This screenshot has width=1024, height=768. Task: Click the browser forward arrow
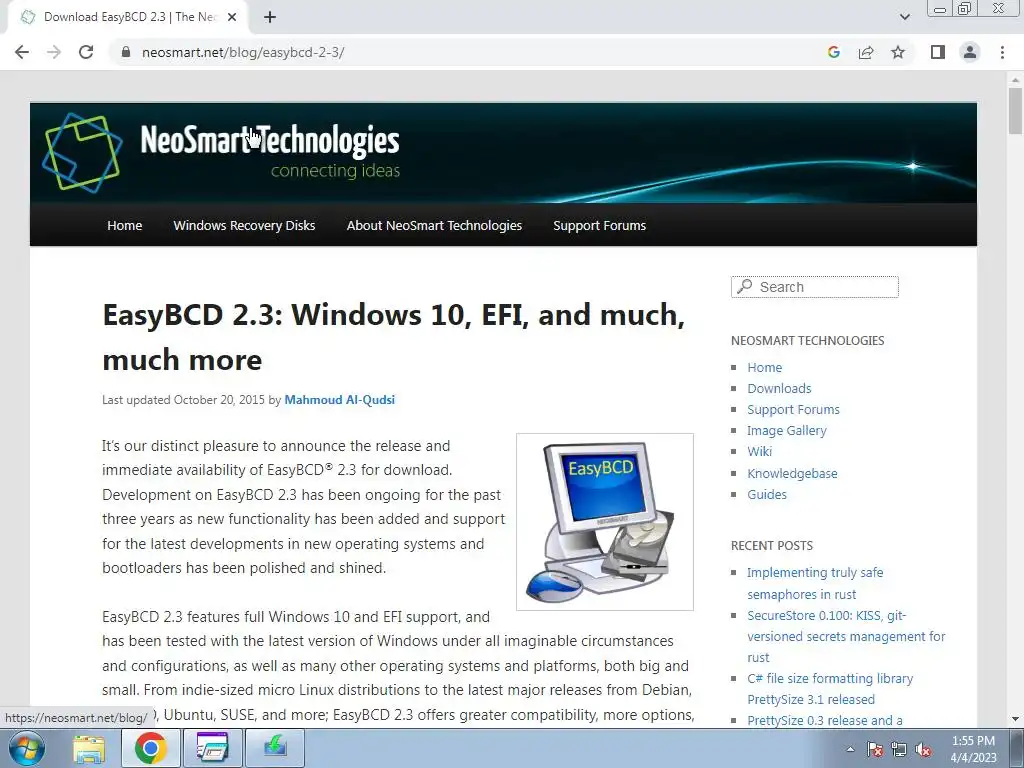(54, 52)
